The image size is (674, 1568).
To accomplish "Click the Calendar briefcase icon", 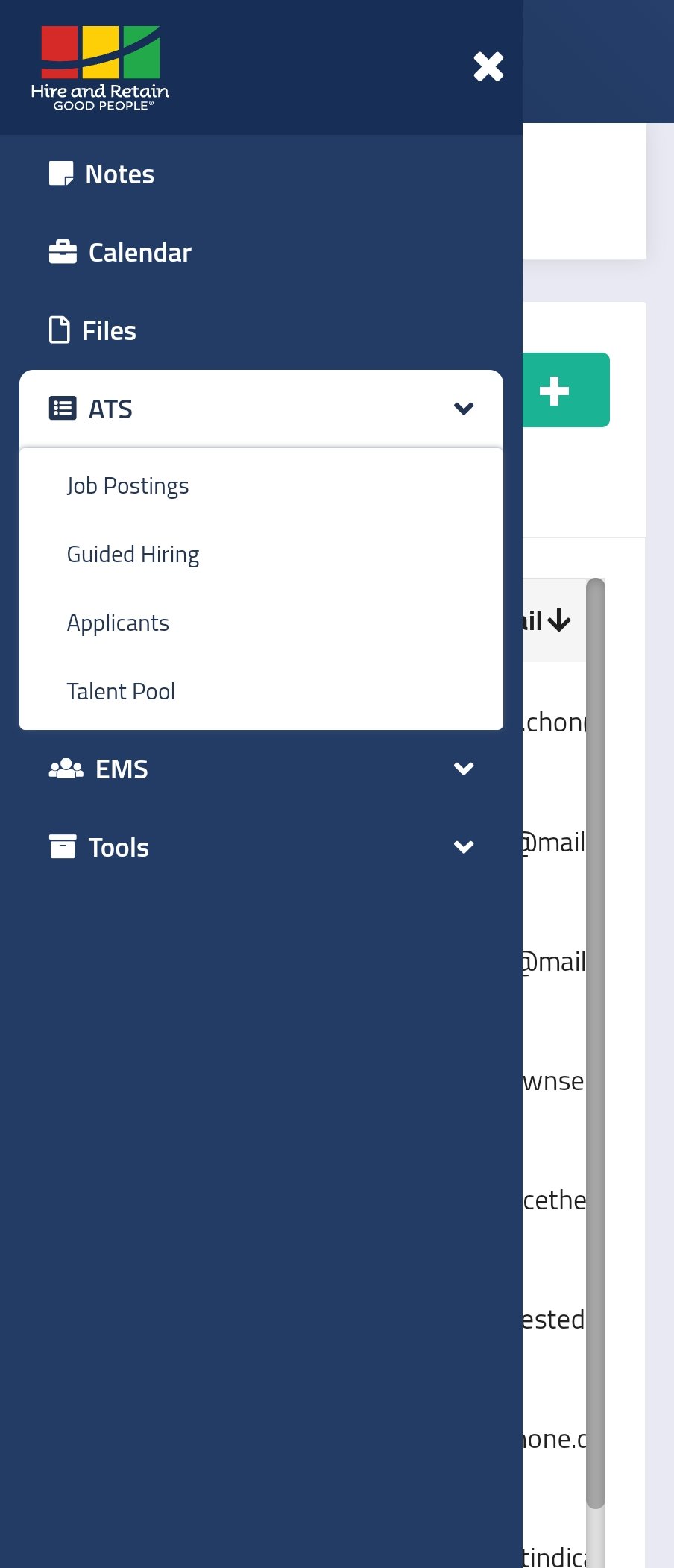I will tap(63, 252).
